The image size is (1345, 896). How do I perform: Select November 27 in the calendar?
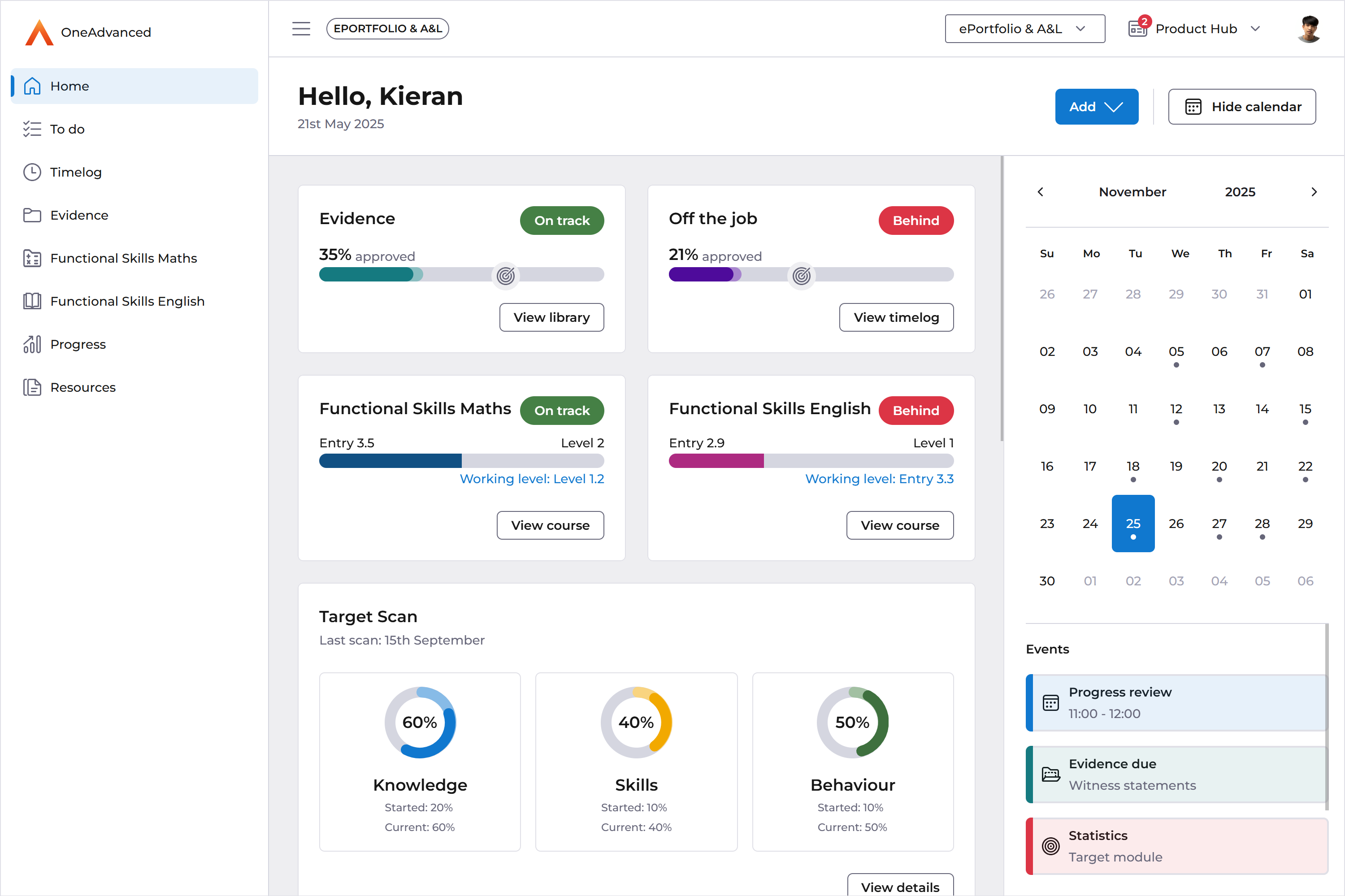coord(1219,524)
